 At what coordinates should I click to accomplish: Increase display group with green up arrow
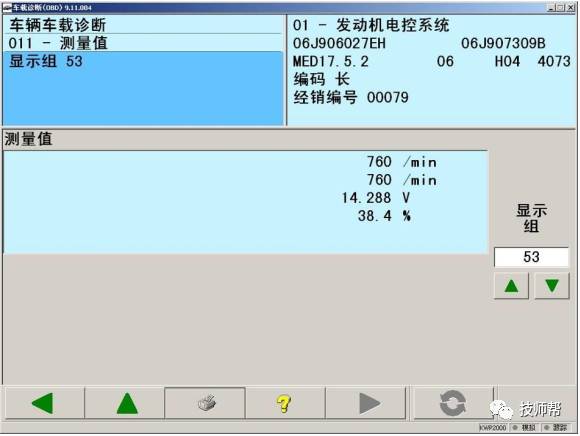click(512, 286)
